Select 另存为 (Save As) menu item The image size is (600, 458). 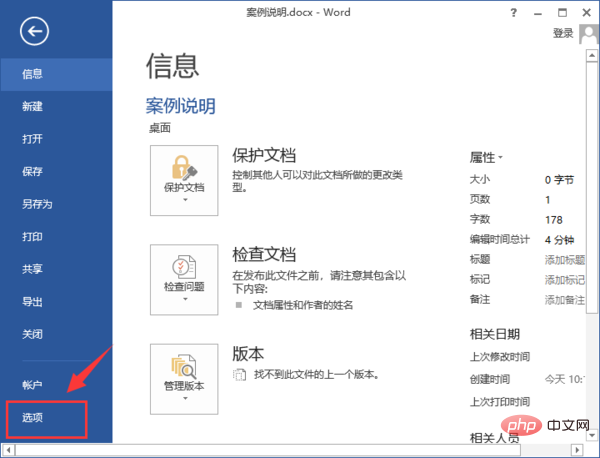[x=37, y=204]
